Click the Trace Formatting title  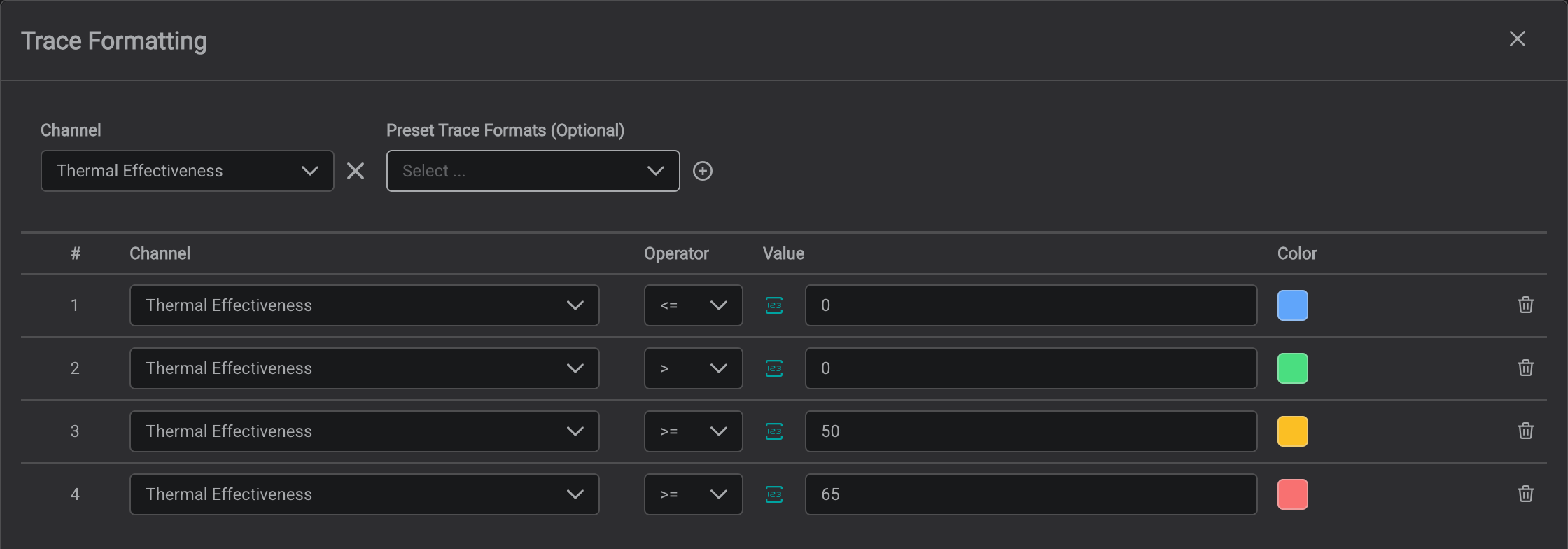[x=114, y=41]
